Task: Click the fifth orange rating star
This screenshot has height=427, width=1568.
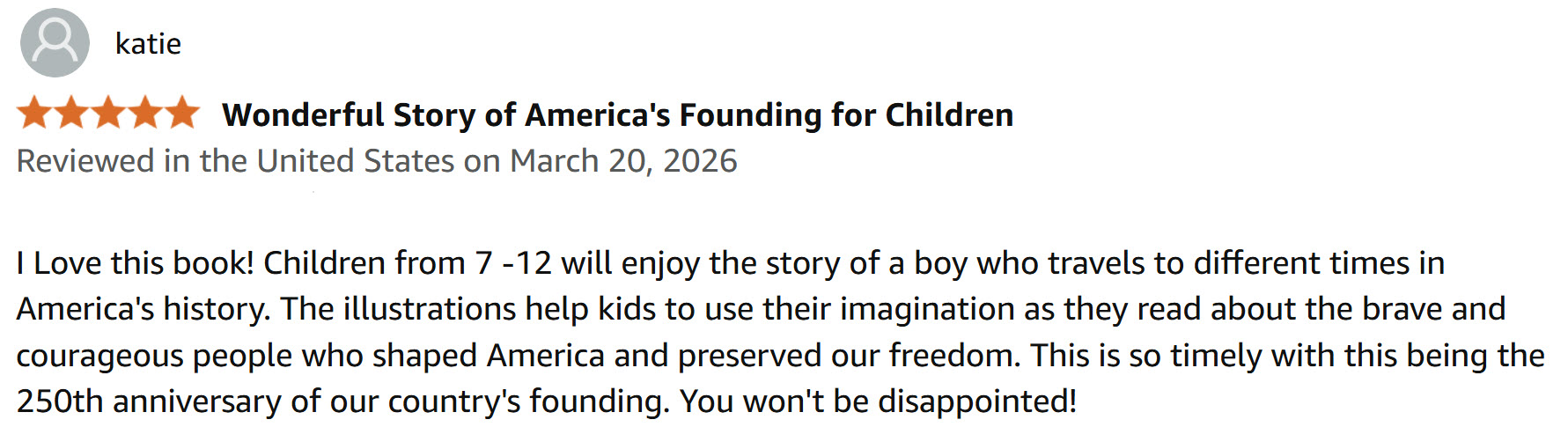Action: point(182,114)
